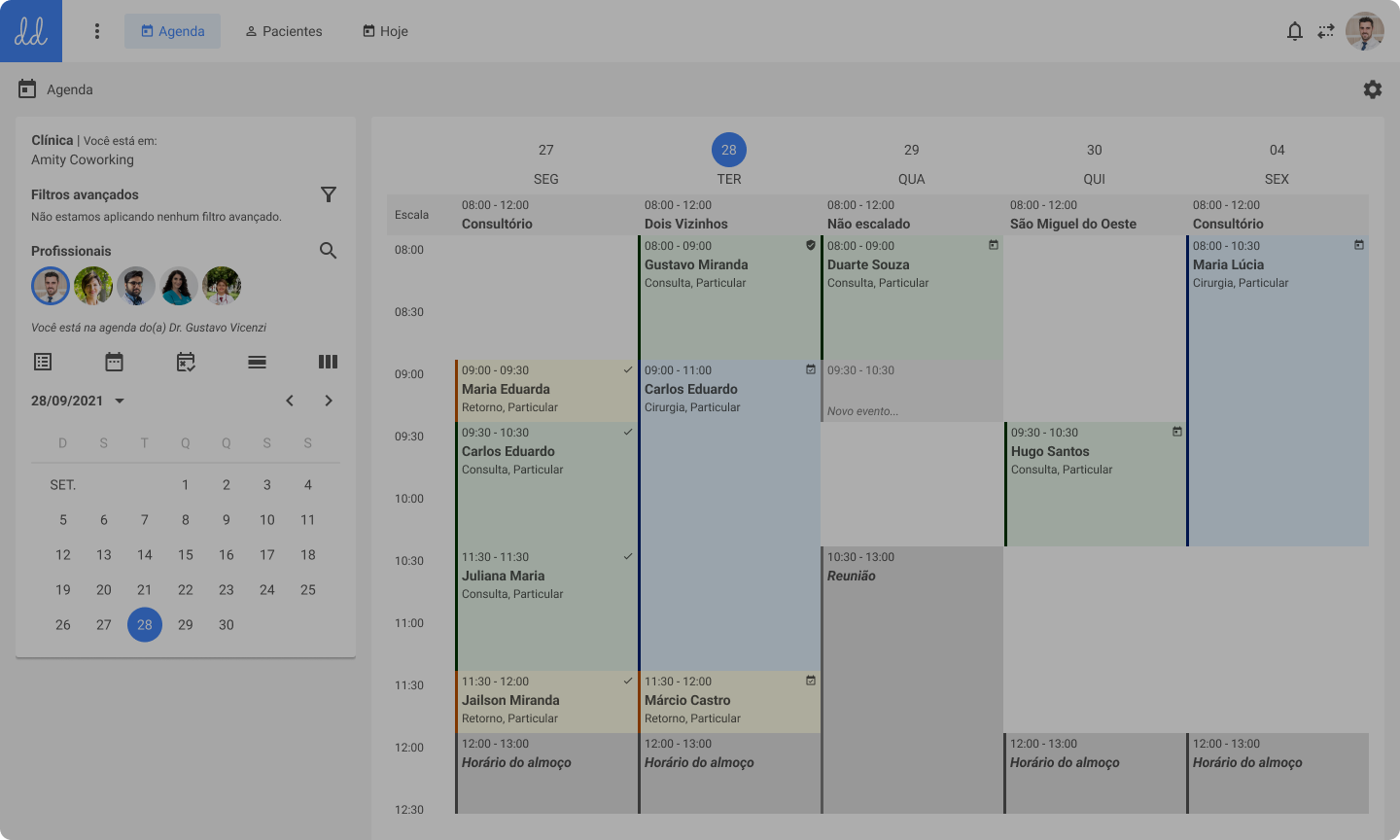
Task: Select the list view icon in sidebar
Action: (x=43, y=361)
